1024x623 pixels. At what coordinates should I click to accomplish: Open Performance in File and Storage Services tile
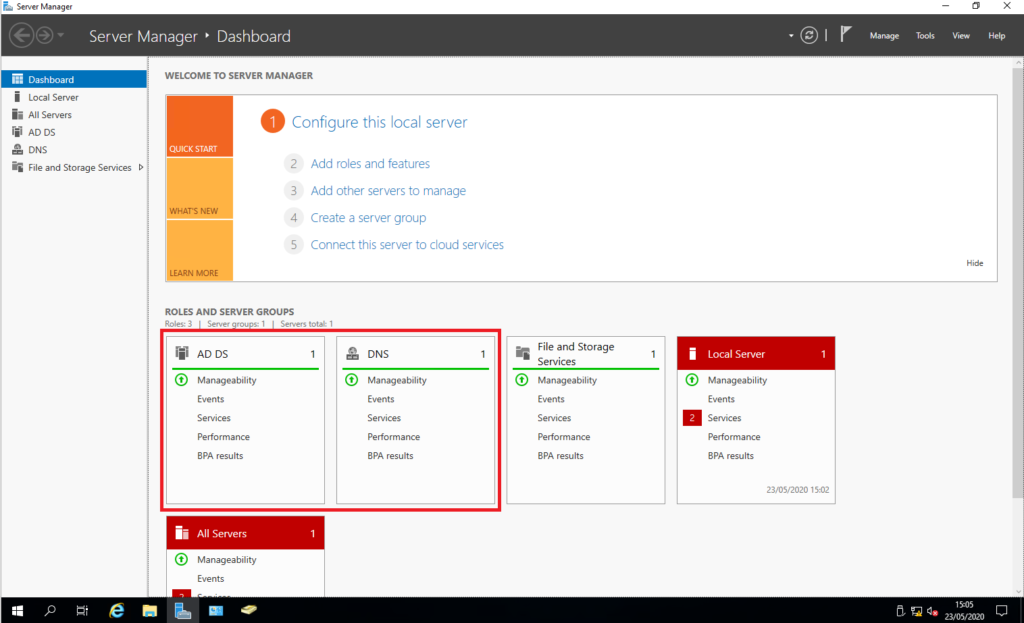pos(564,437)
